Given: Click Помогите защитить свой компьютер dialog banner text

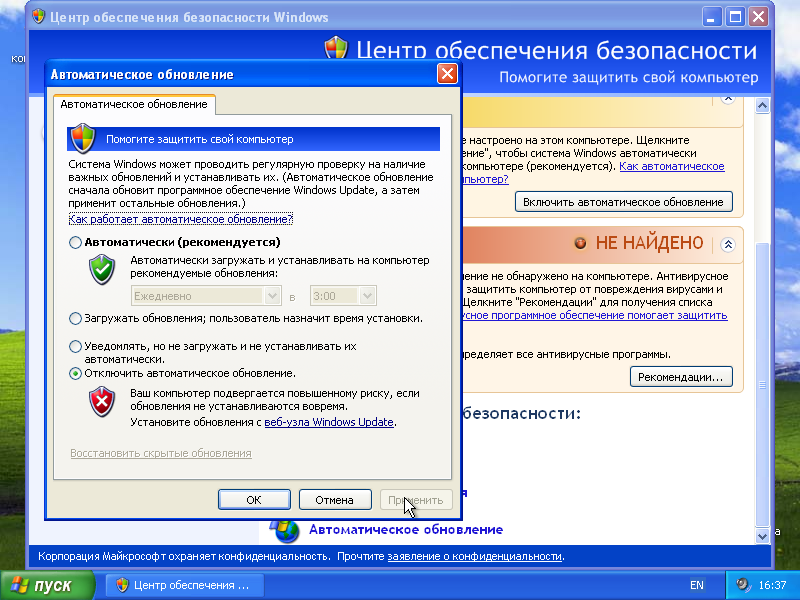Looking at the screenshot, I should point(199,139).
